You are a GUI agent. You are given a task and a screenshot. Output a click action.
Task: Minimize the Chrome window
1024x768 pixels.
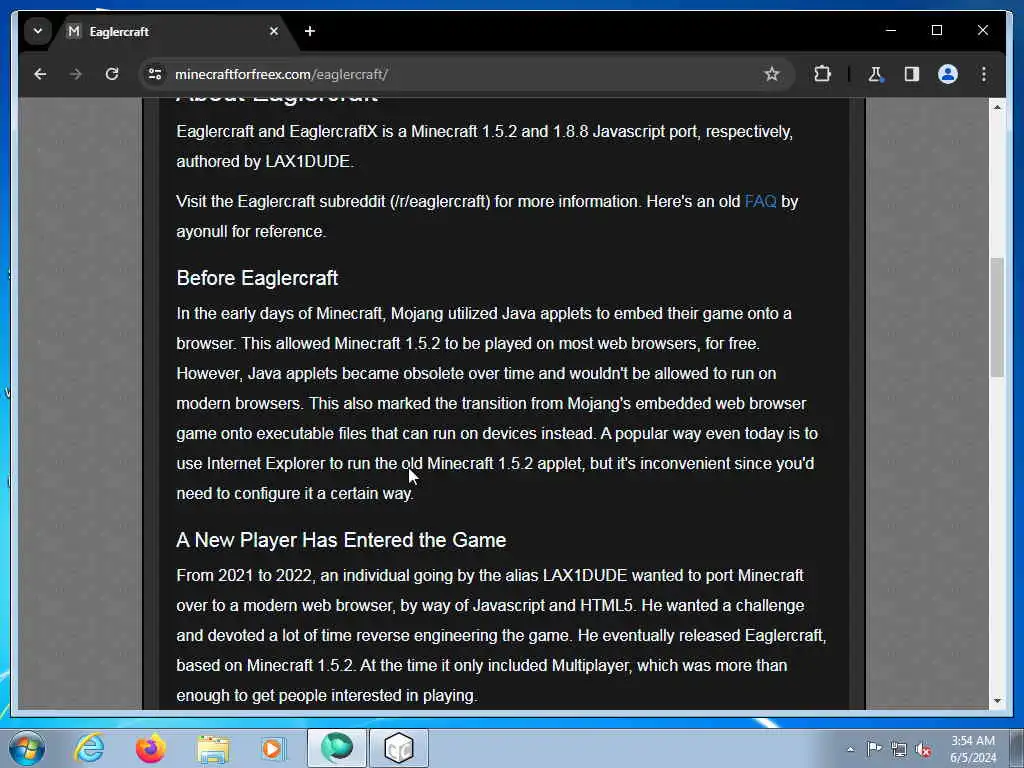coord(891,31)
